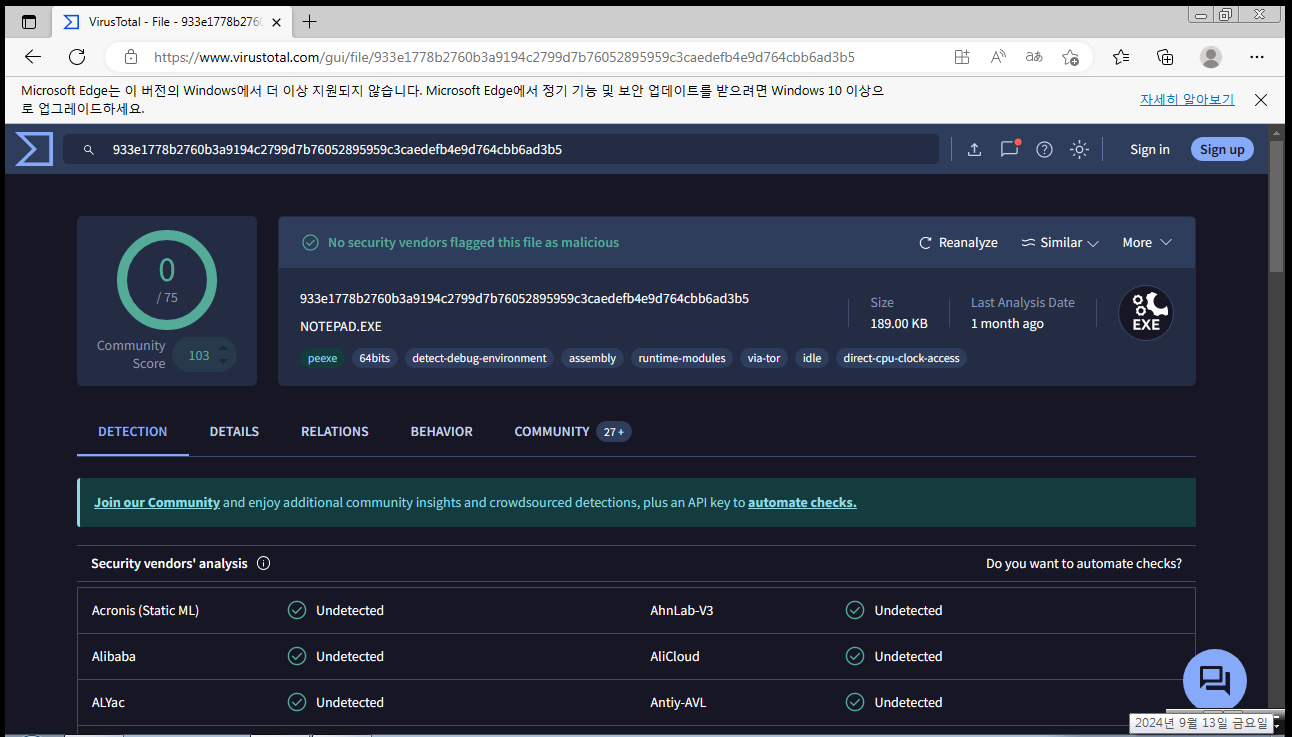This screenshot has height=737, width=1292.
Task: Click the Acronis (Static ML) vendor name
Action: tap(145, 610)
